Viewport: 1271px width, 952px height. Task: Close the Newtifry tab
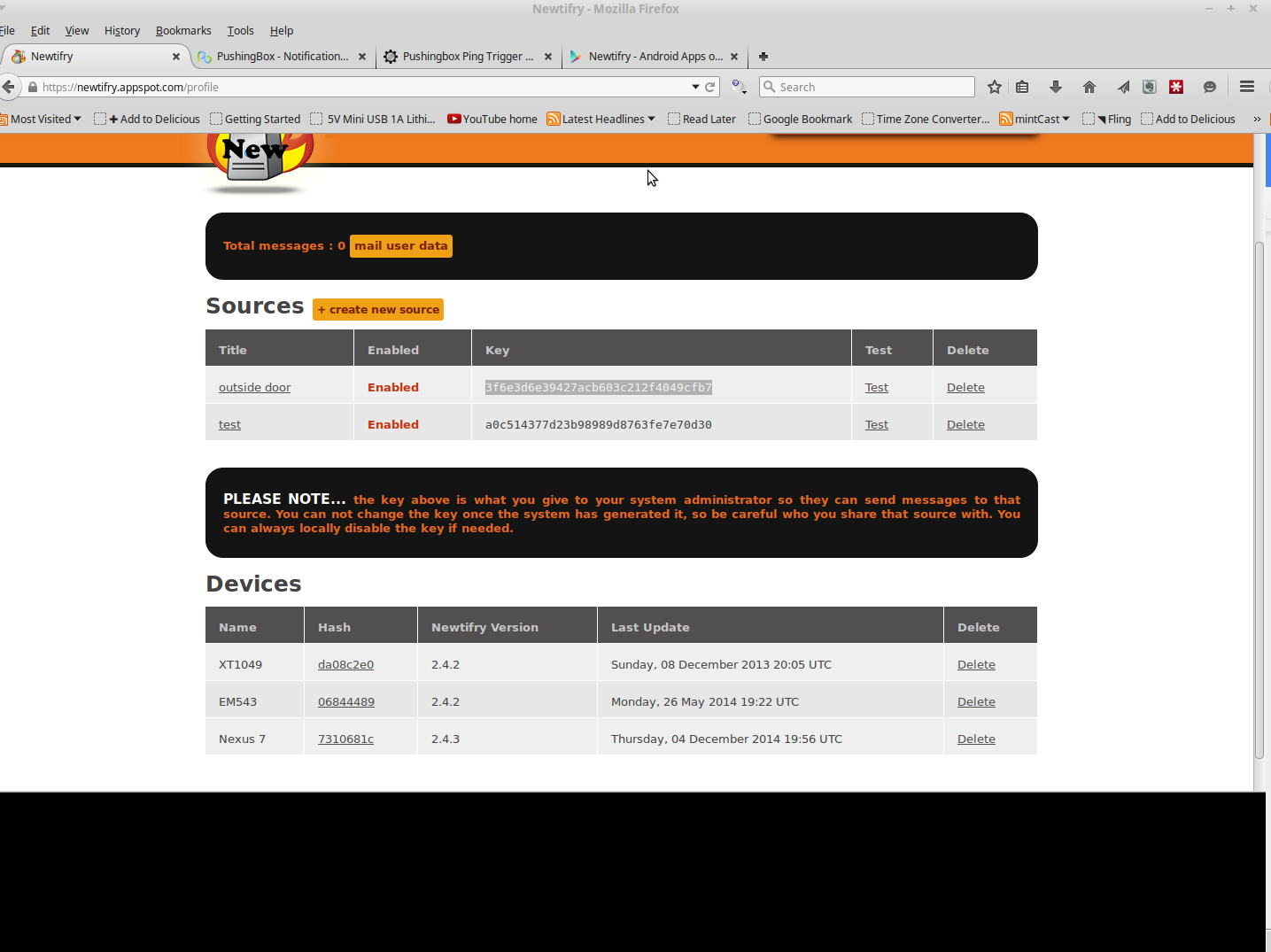[x=176, y=57]
